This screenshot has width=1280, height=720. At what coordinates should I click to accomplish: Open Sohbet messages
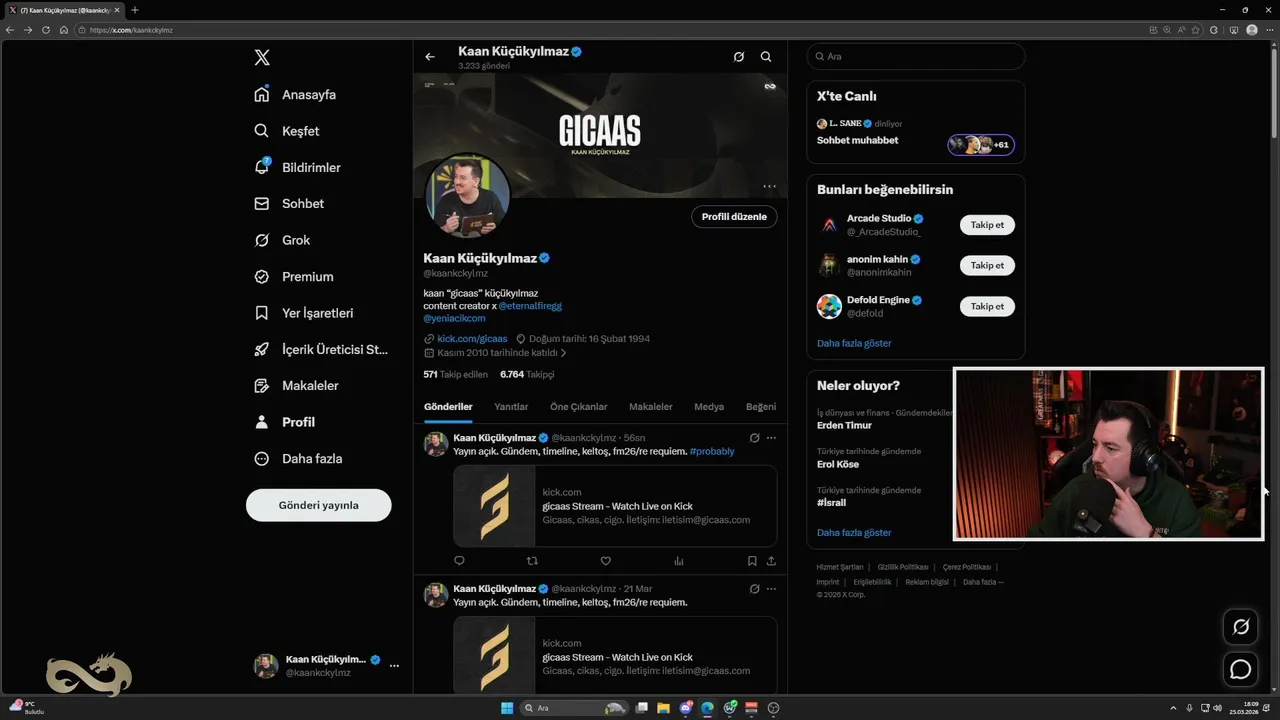pos(289,204)
